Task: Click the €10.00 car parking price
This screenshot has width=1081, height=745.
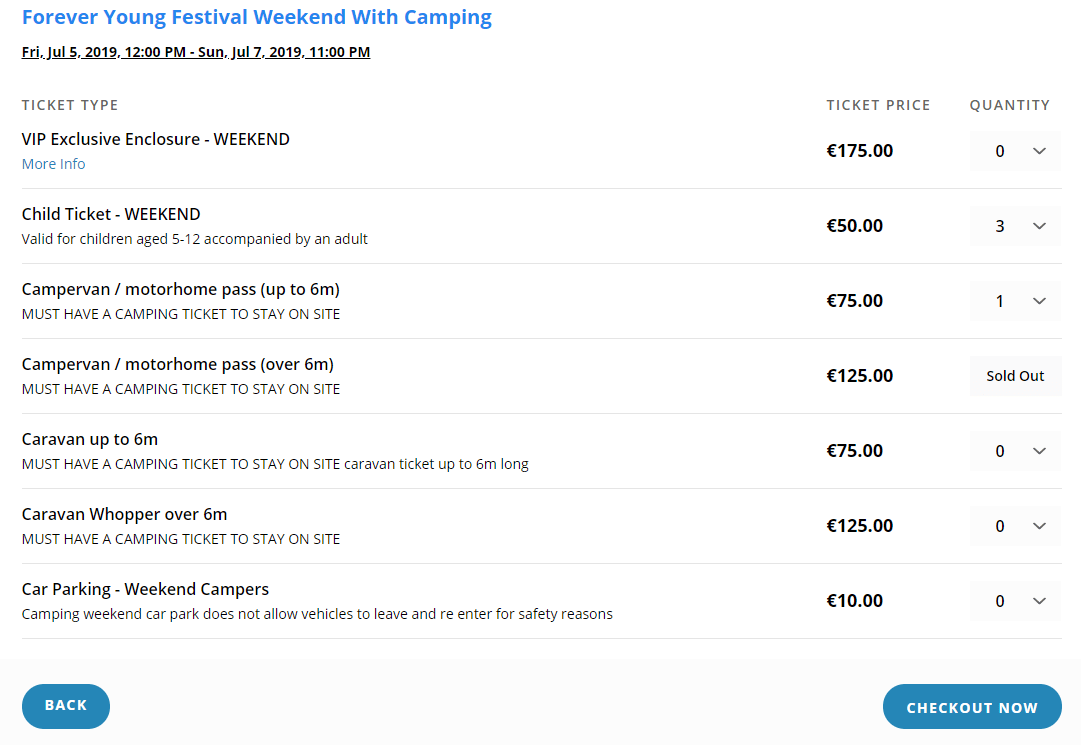Action: coord(854,601)
